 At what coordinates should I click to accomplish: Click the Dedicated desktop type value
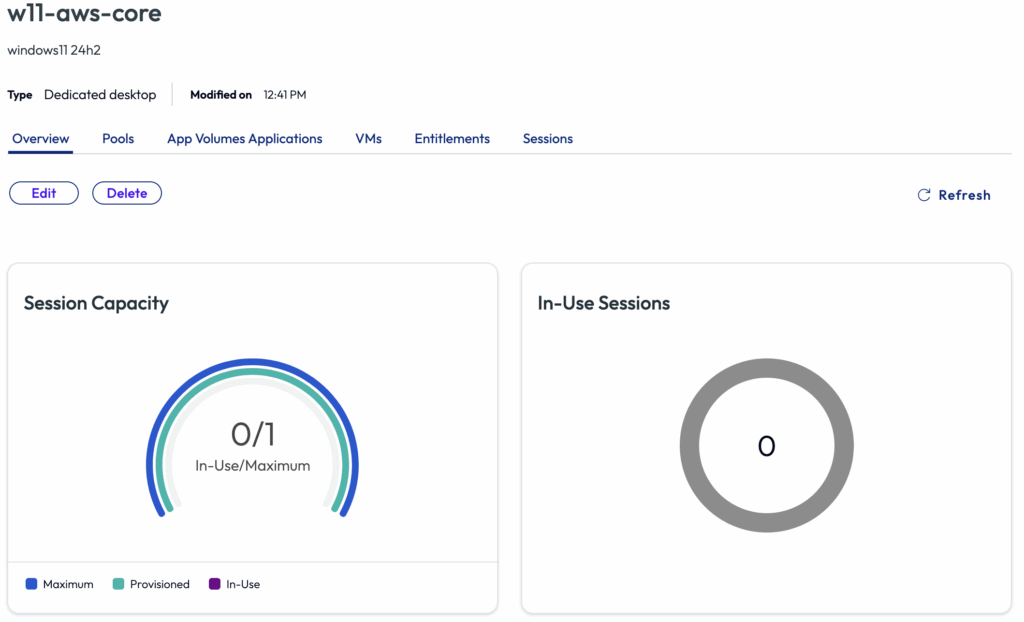click(100, 95)
